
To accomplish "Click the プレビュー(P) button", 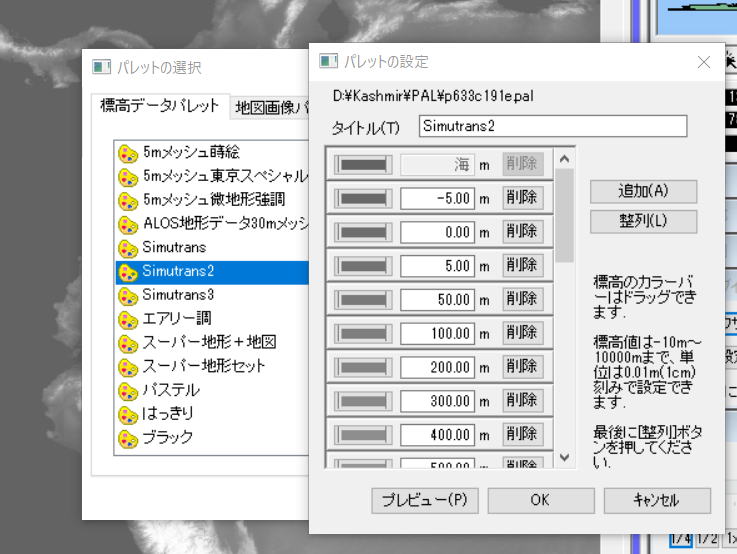I will pos(424,500).
